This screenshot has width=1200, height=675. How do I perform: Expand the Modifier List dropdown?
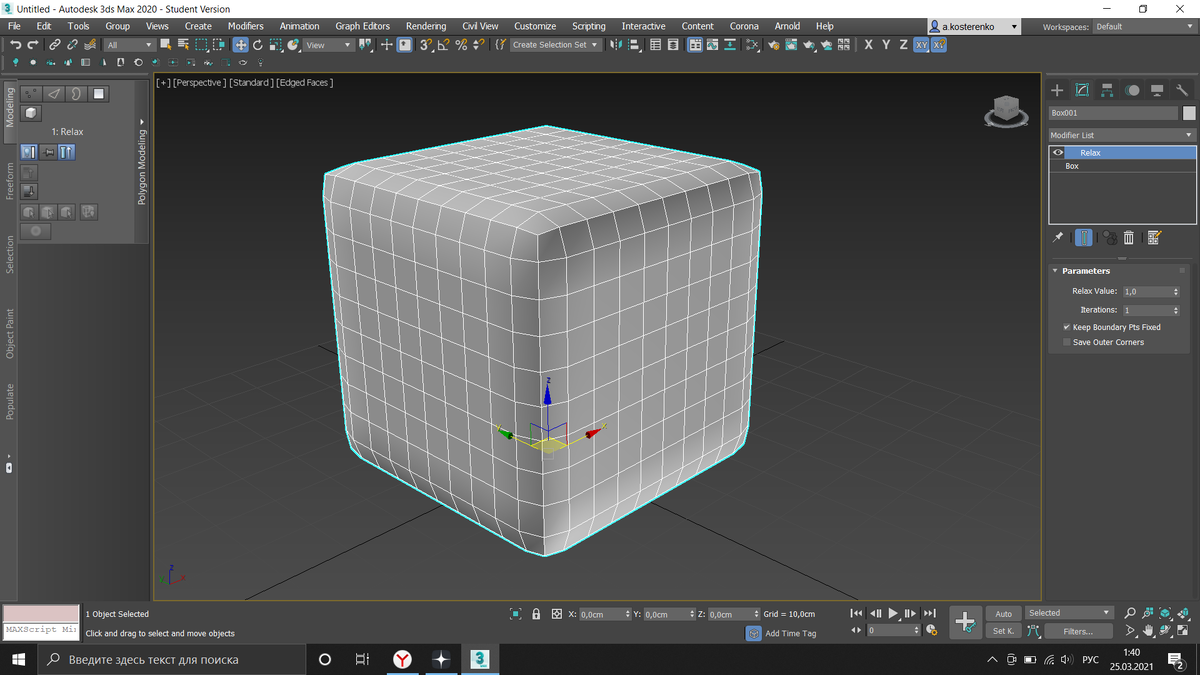tap(1122, 135)
